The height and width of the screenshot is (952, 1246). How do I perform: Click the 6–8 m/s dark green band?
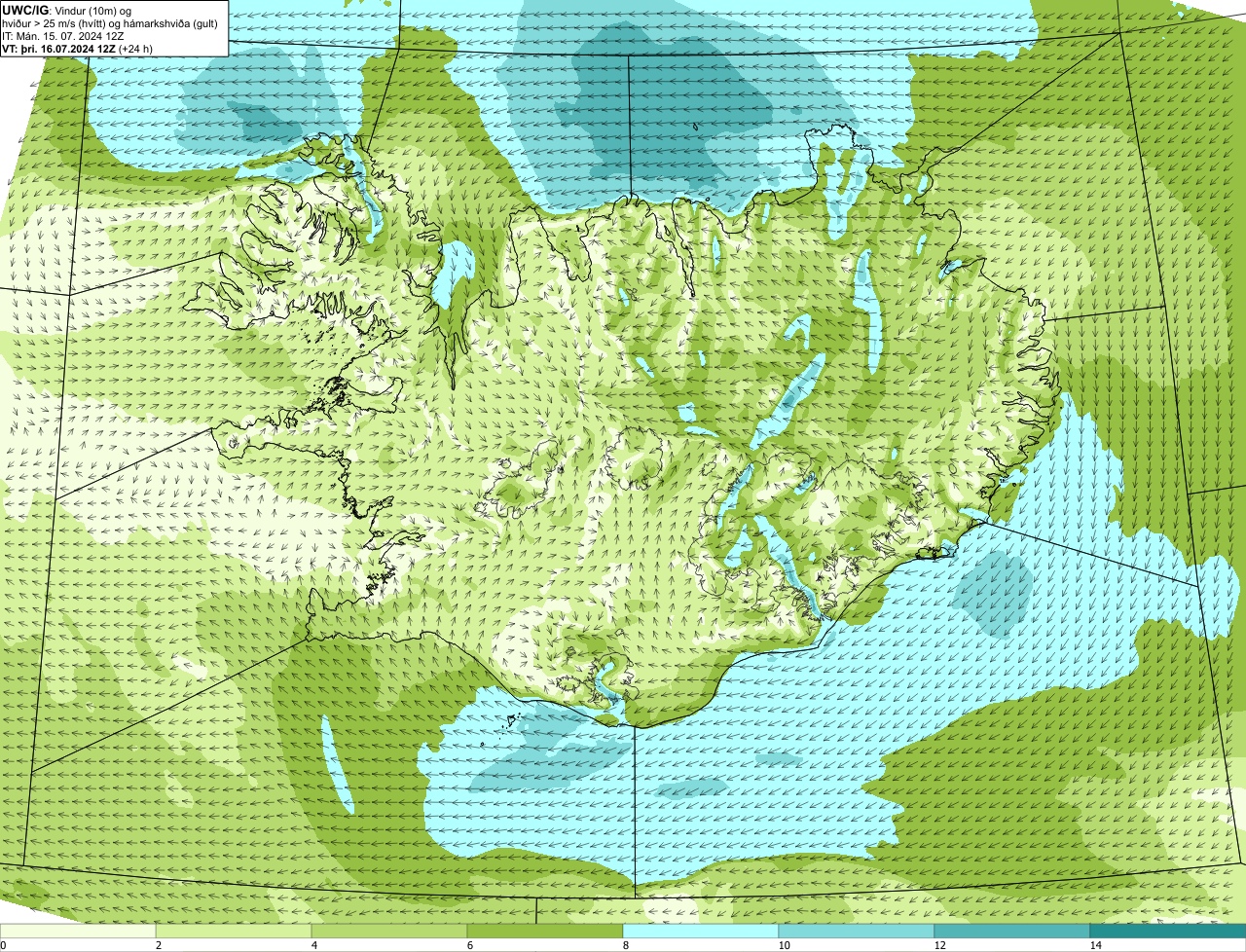[545, 931]
